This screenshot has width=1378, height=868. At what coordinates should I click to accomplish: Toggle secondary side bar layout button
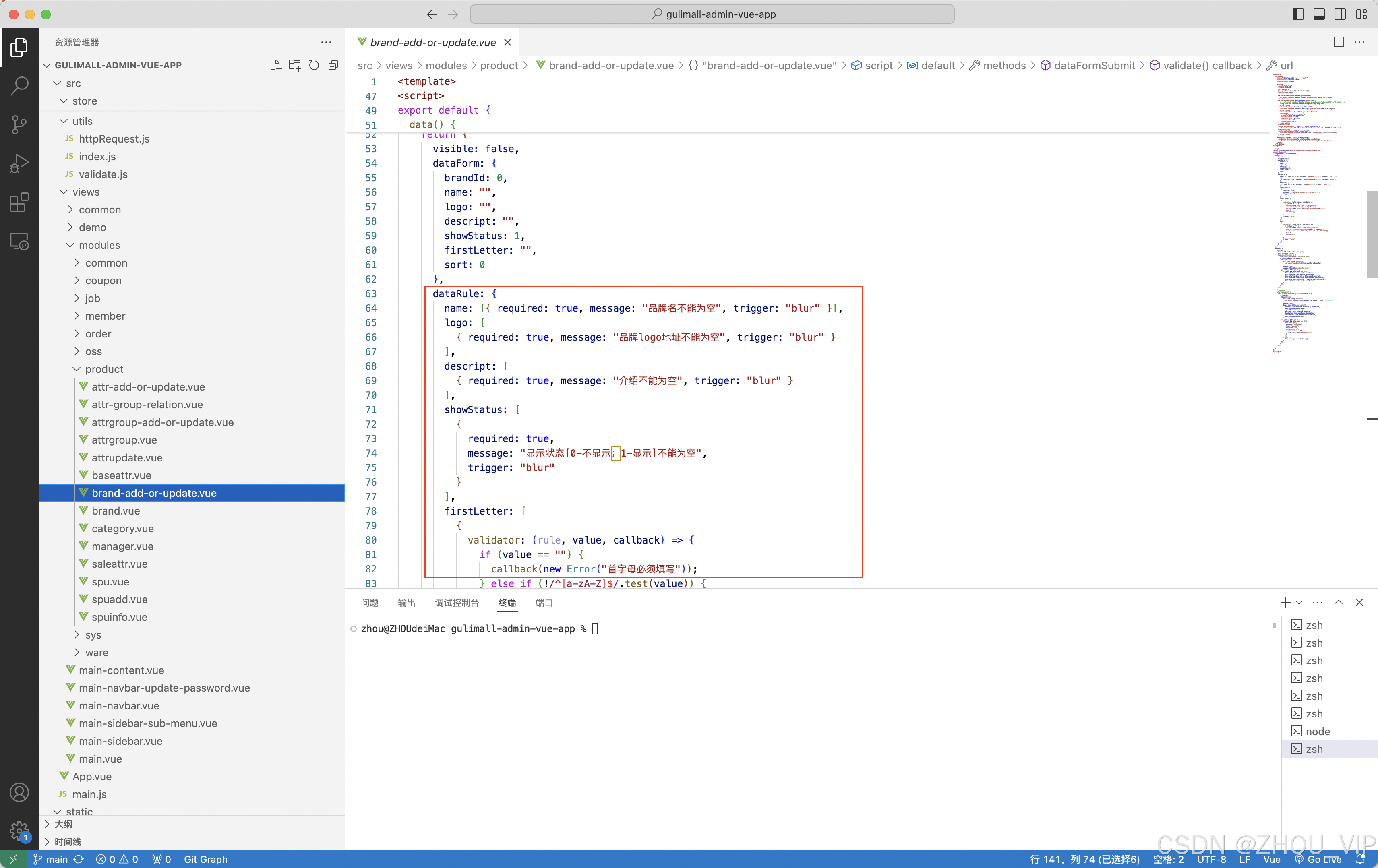pyautogui.click(x=1340, y=14)
